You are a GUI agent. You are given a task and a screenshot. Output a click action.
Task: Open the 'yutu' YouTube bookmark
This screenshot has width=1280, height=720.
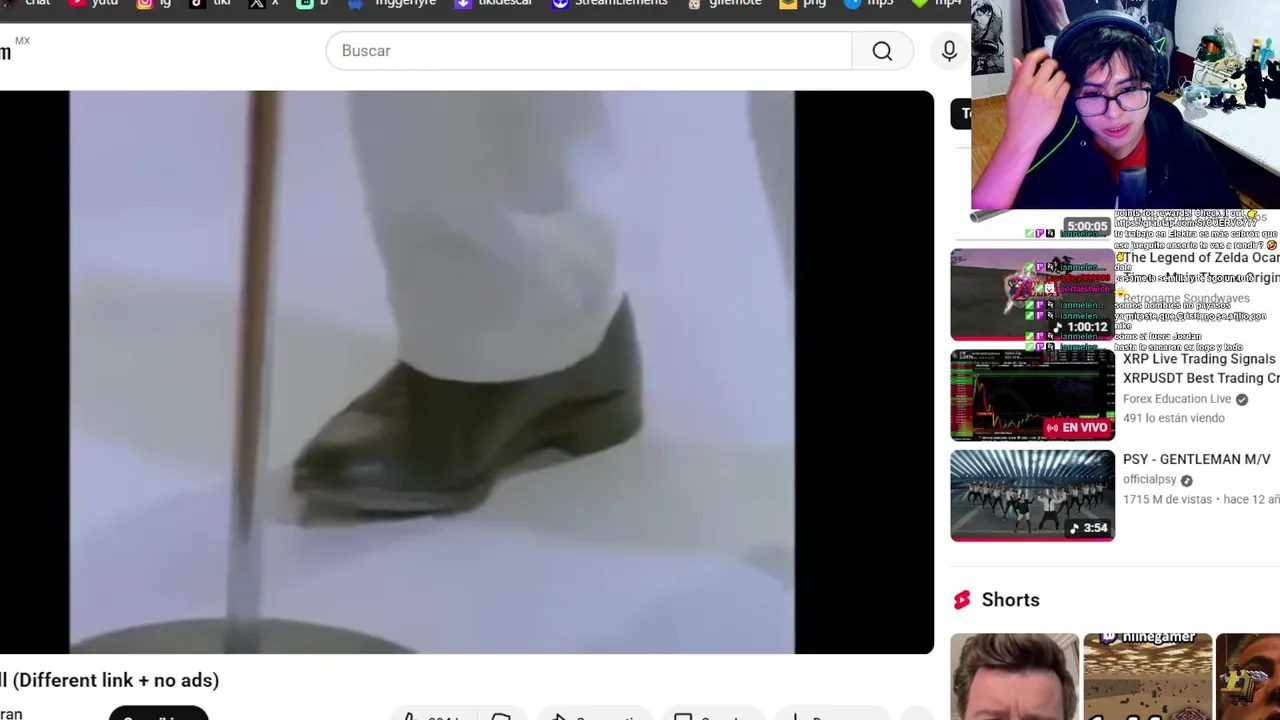(x=93, y=3)
